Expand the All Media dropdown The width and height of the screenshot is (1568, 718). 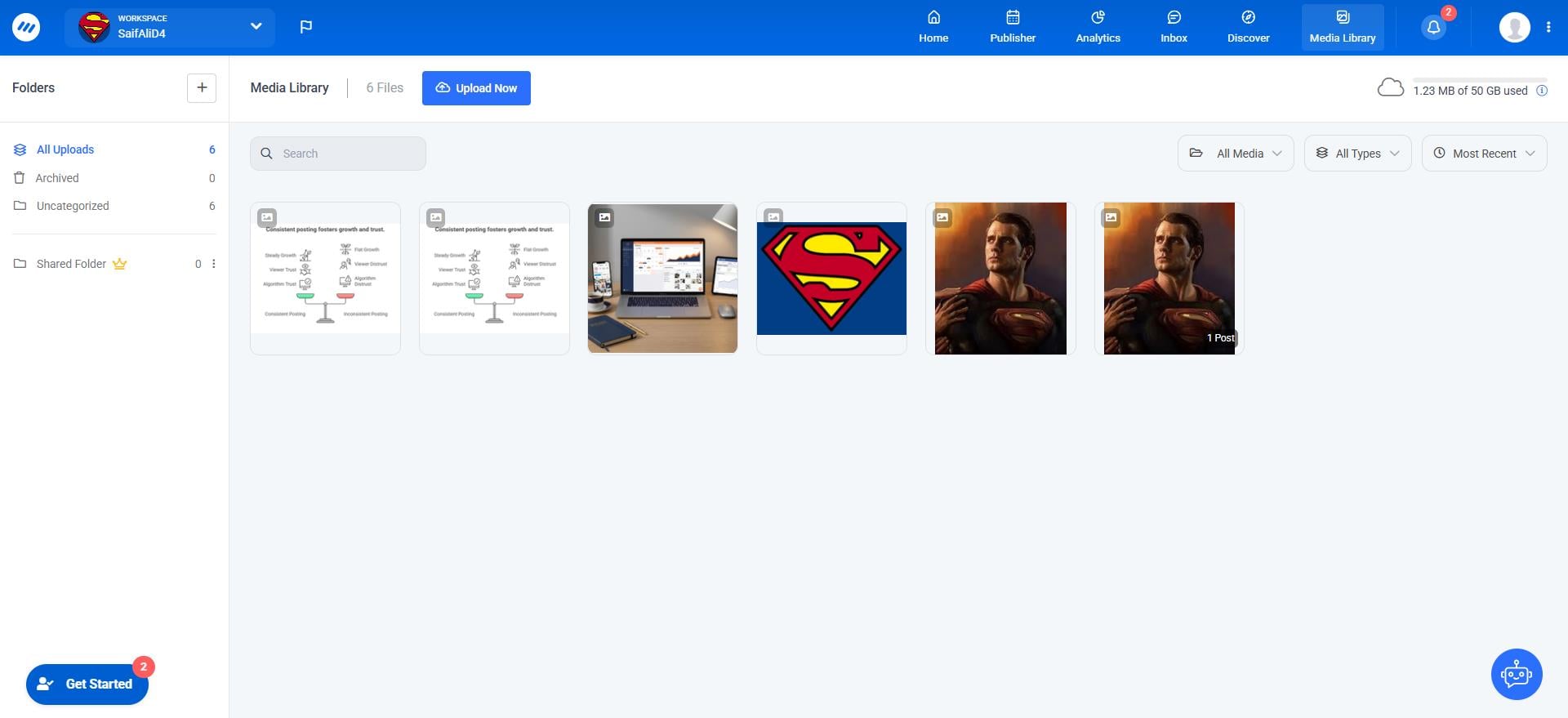pos(1236,154)
